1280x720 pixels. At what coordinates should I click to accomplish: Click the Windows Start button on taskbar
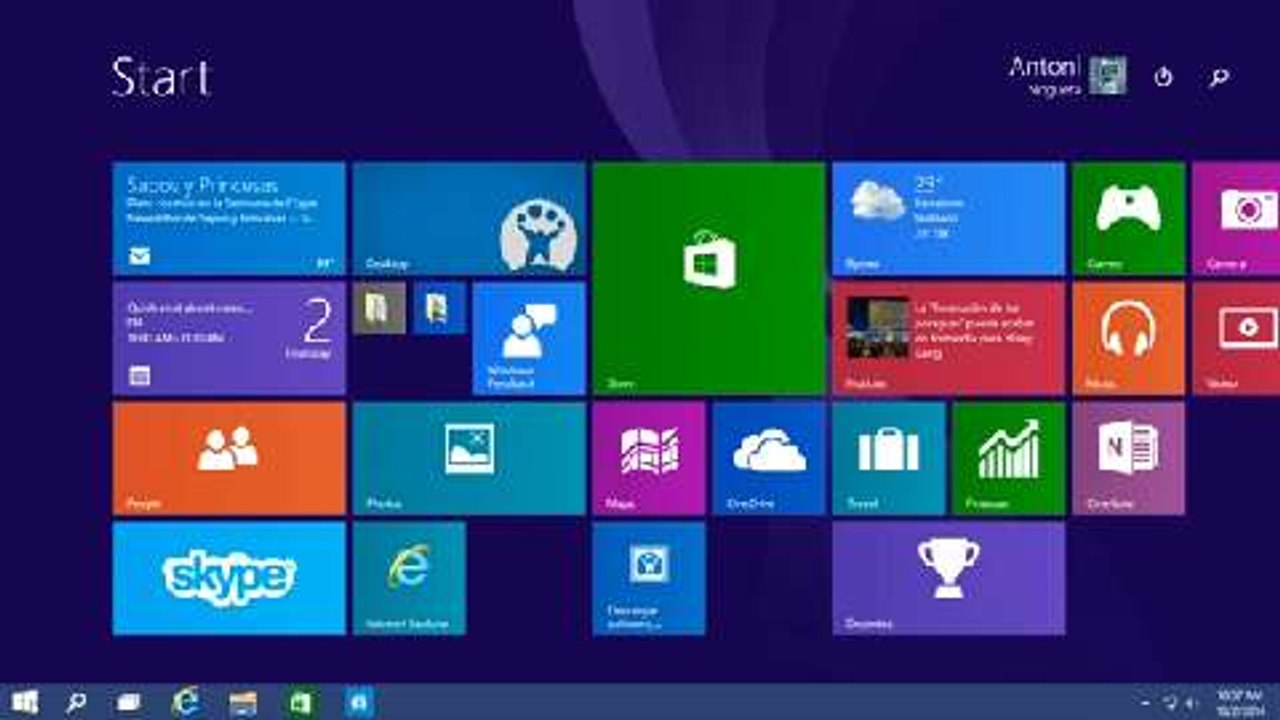[x=25, y=702]
